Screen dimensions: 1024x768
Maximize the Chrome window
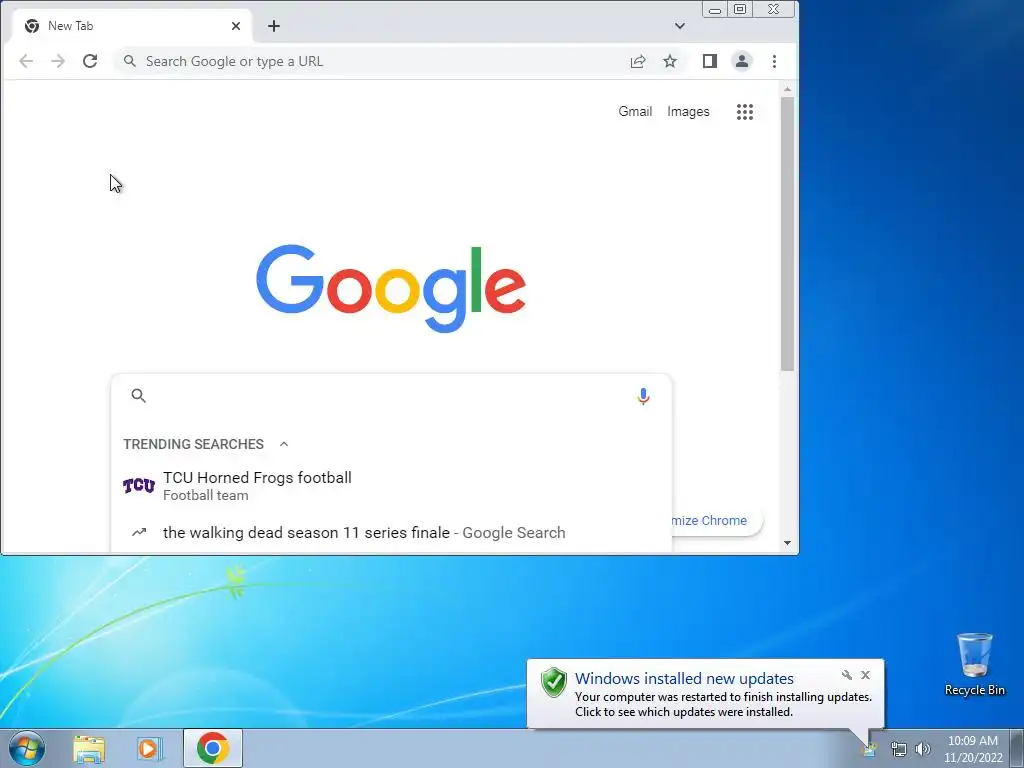(x=740, y=9)
